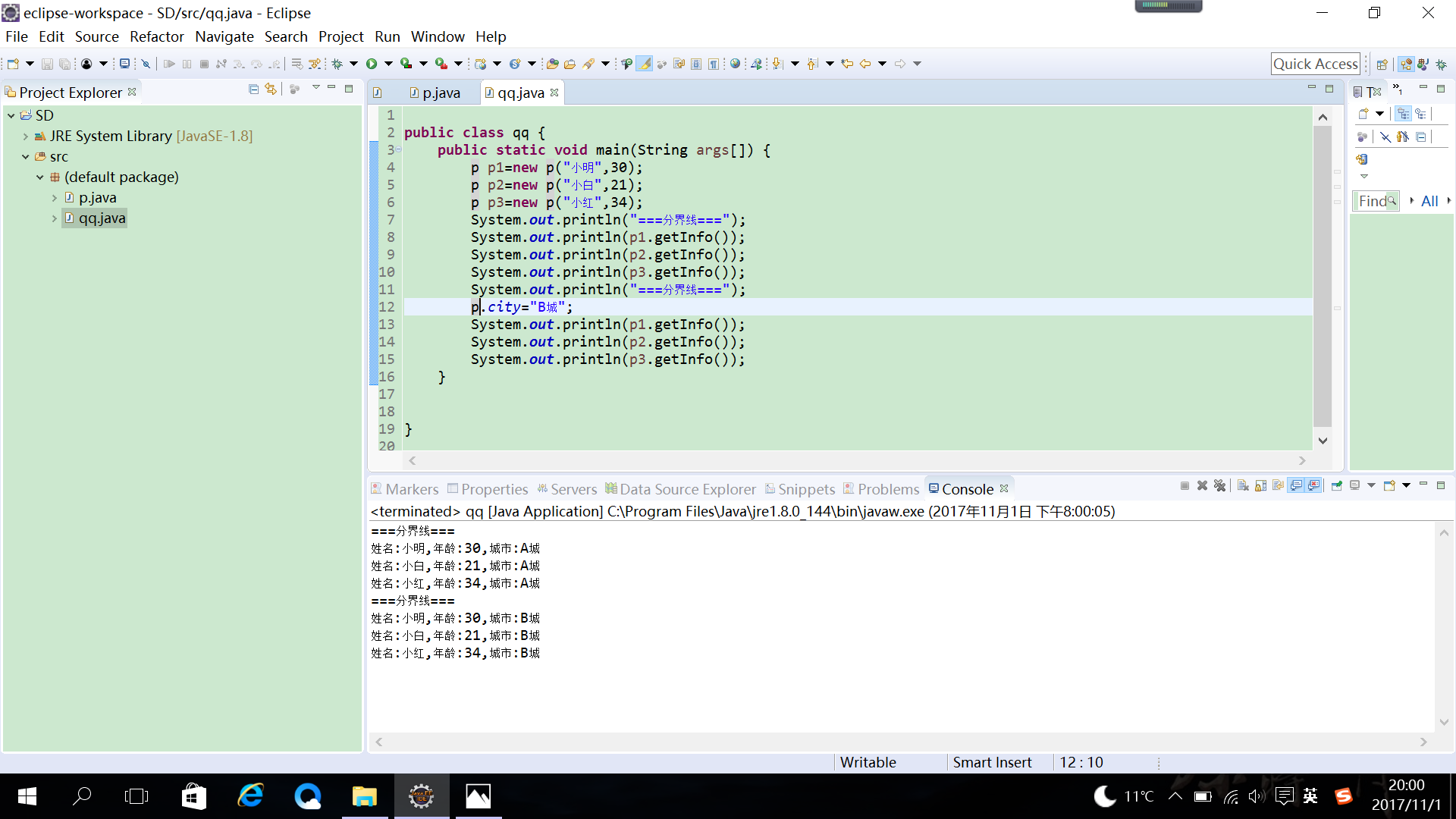This screenshot has height=819, width=1456.
Task: Click the Last Edit Location icon
Action: pyautogui.click(x=847, y=64)
